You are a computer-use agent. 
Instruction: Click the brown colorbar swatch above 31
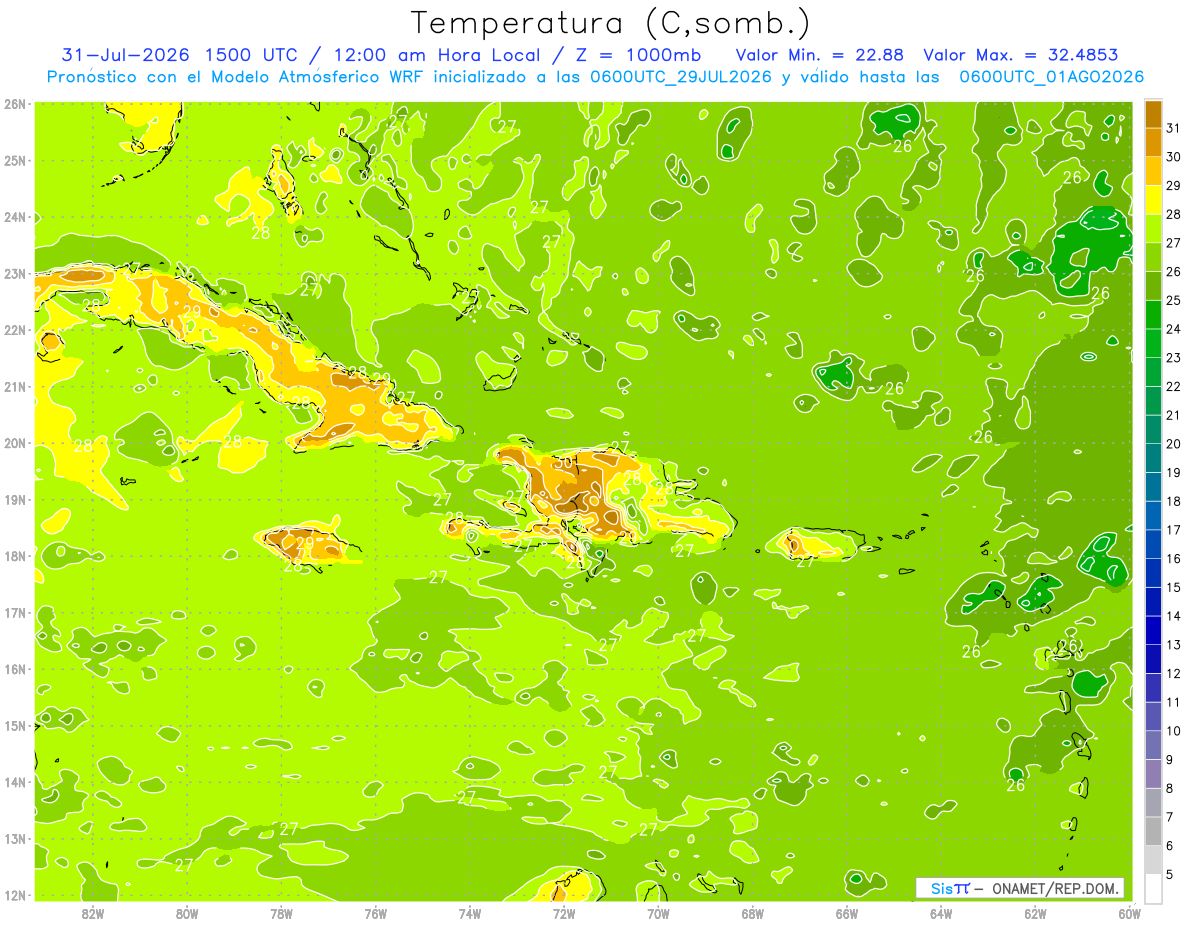[1153, 114]
